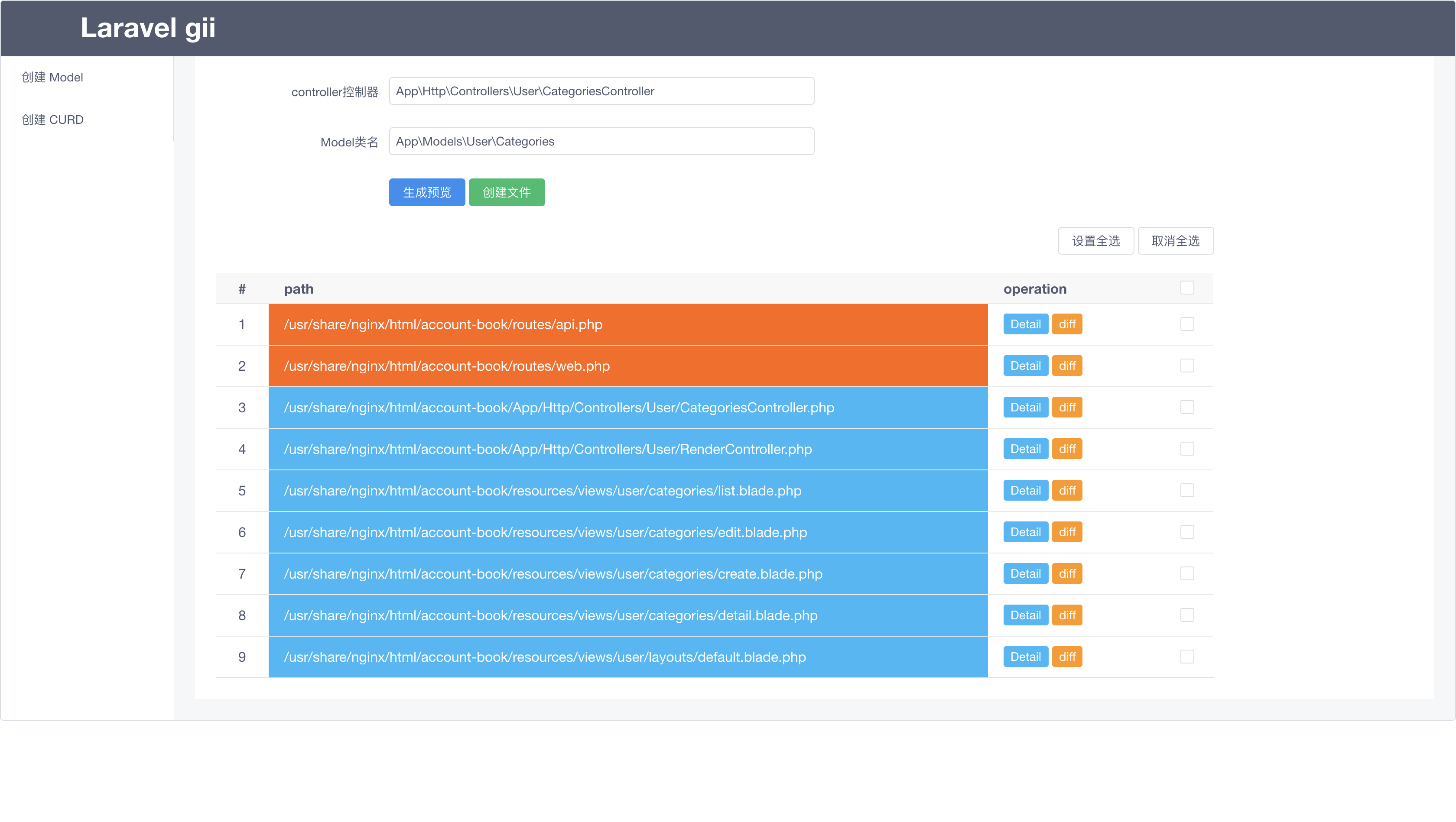Open Detail for CategoriesController.php
1456x822 pixels.
point(1025,408)
